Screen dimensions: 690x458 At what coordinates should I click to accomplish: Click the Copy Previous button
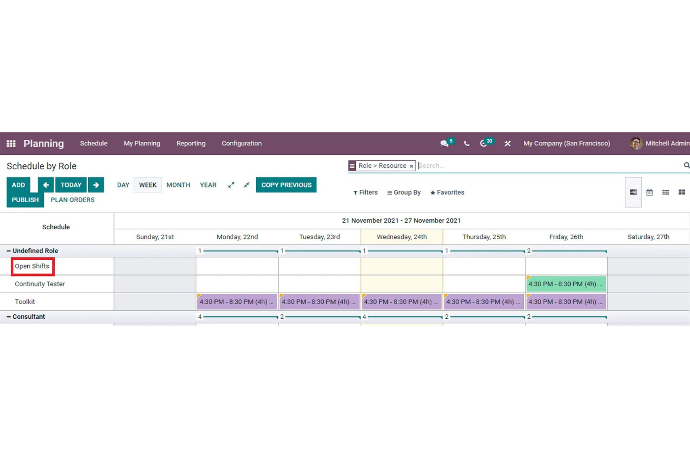click(286, 185)
